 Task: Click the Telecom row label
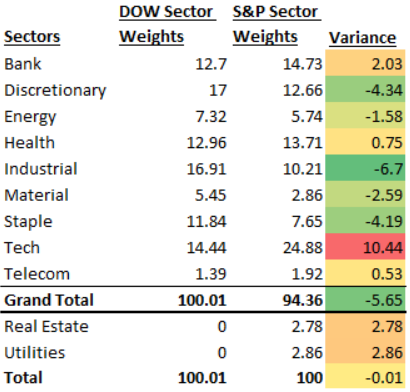[x=37, y=274]
